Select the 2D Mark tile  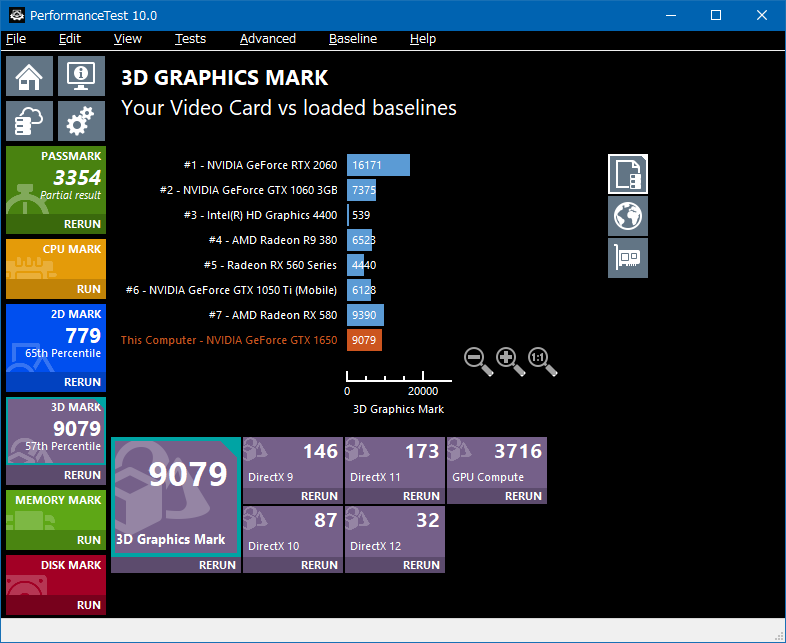55,338
